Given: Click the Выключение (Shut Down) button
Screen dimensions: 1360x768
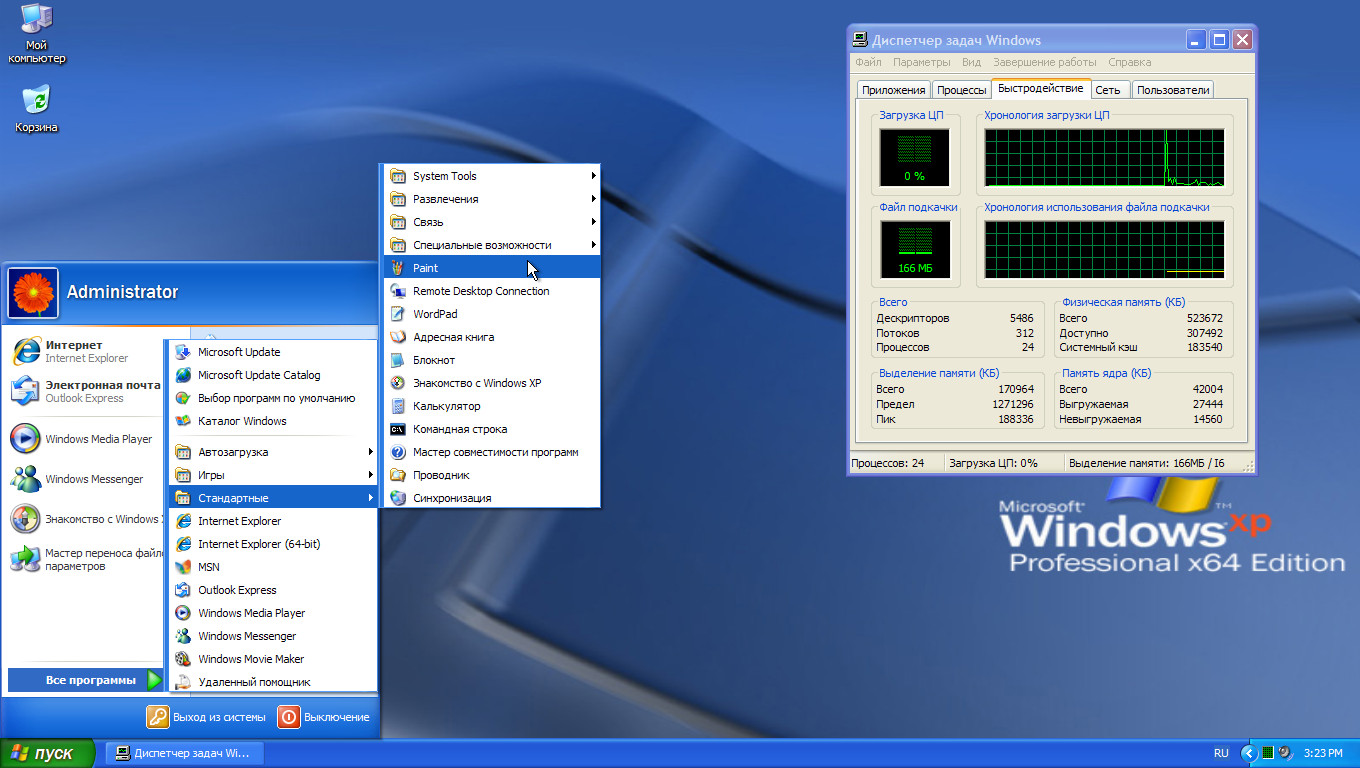Looking at the screenshot, I should [x=325, y=717].
